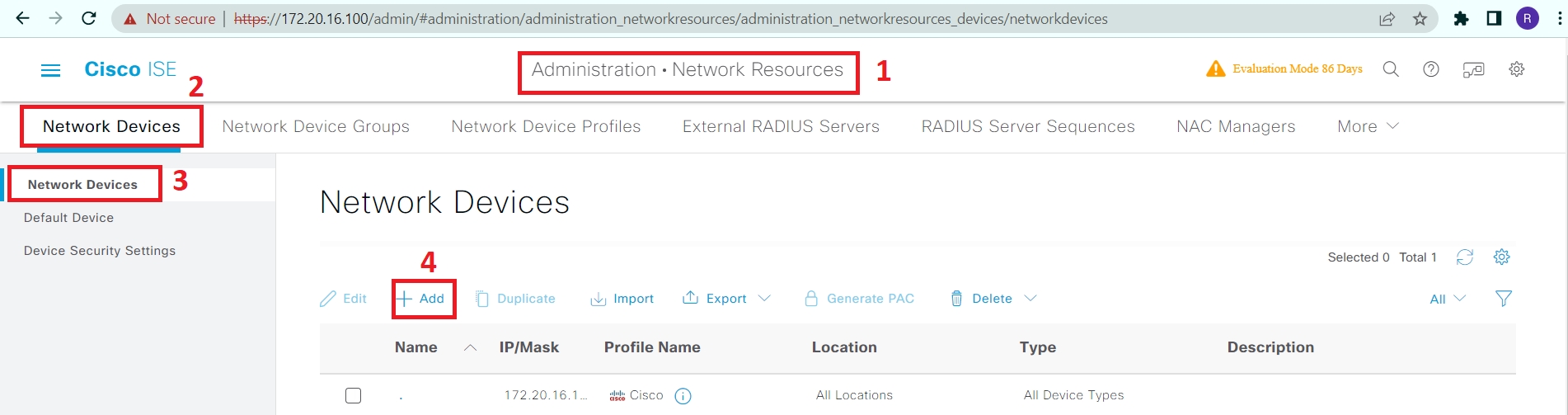Open browser extensions puzzle icon
The height and width of the screenshot is (415, 1568).
pos(1461,18)
